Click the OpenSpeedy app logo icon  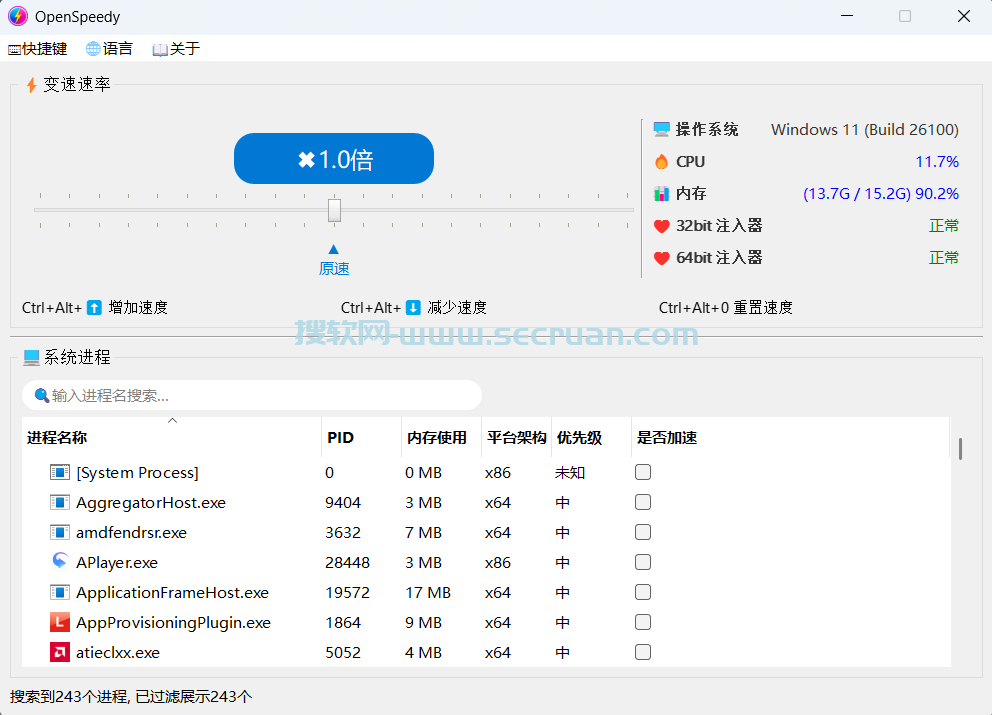click(18, 16)
